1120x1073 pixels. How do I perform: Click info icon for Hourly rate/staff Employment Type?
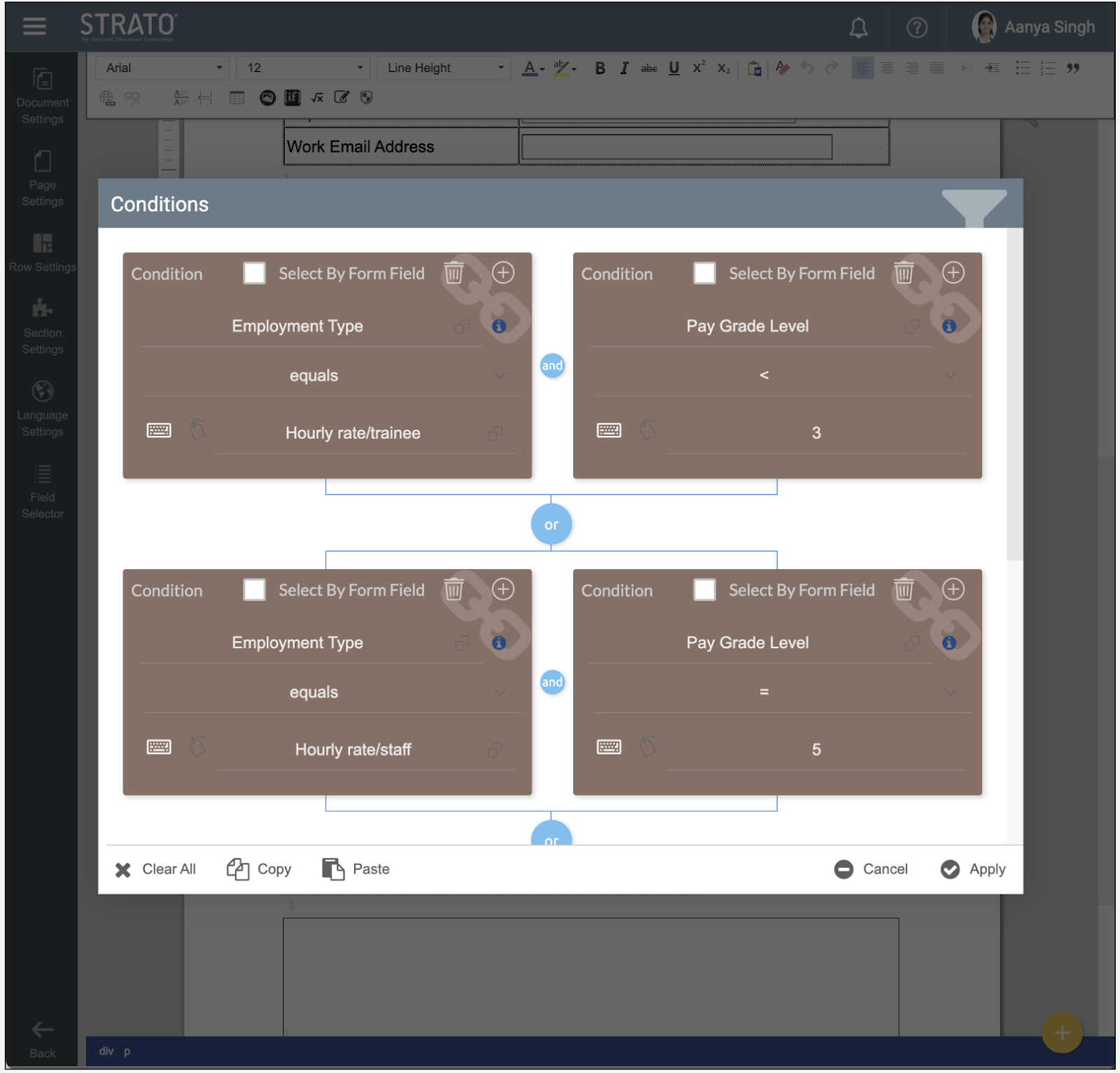point(499,643)
